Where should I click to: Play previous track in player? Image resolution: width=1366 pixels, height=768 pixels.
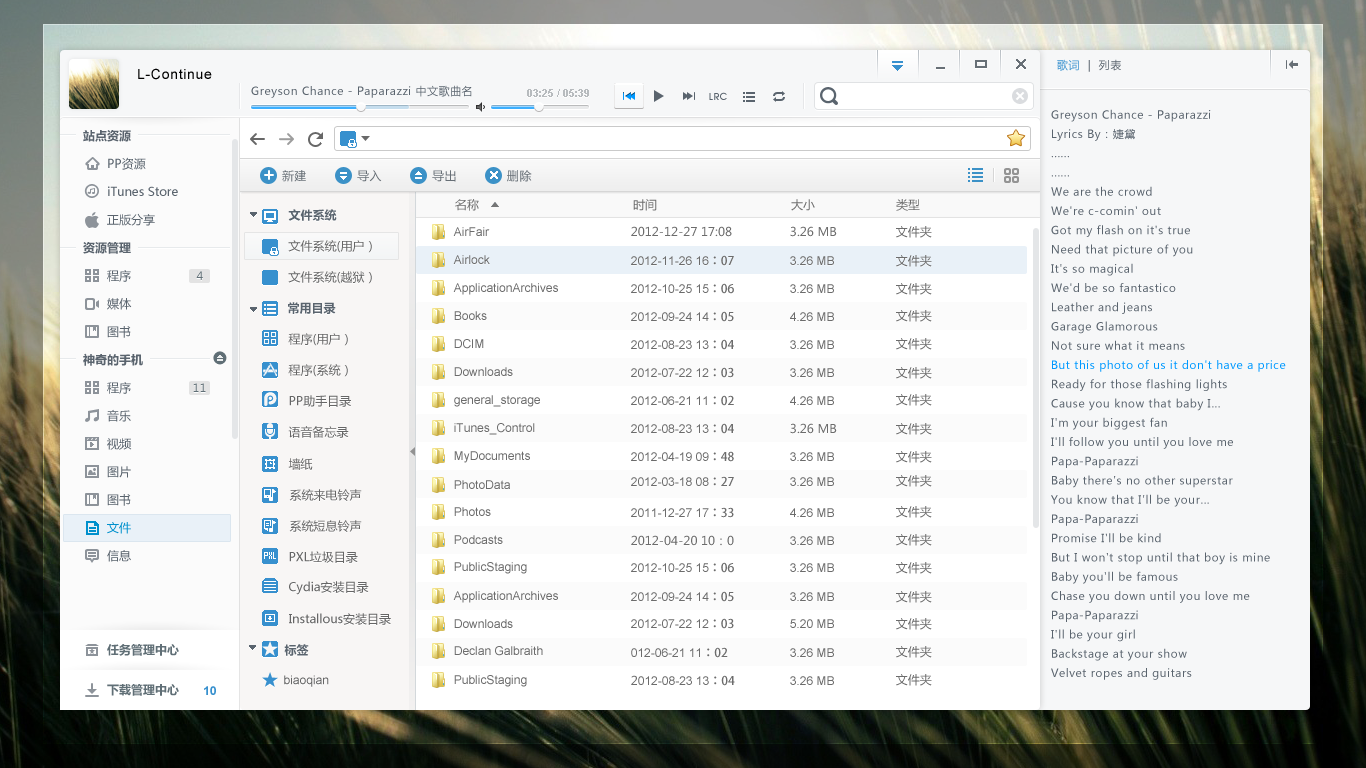(629, 96)
